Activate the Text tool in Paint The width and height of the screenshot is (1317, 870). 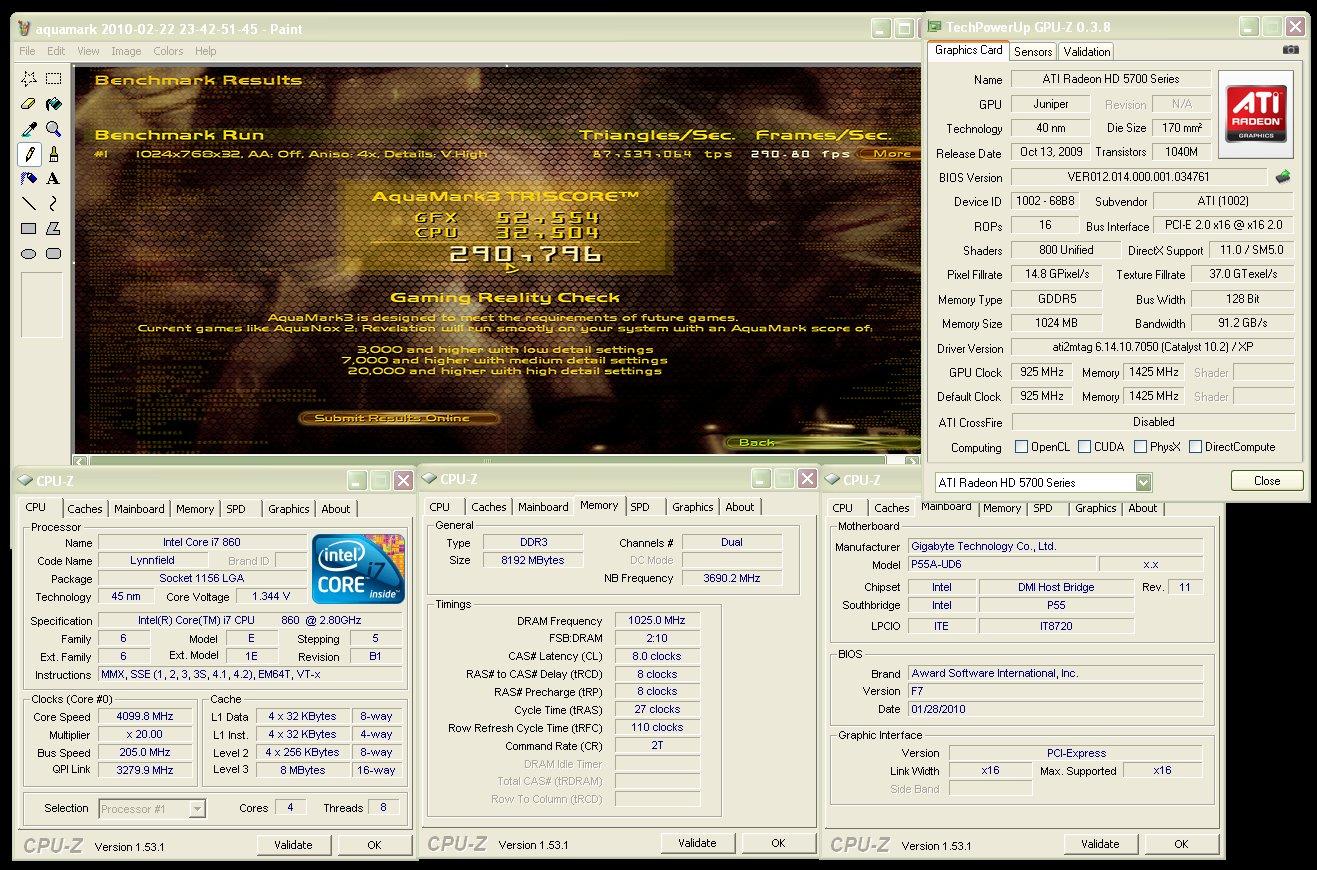[54, 179]
